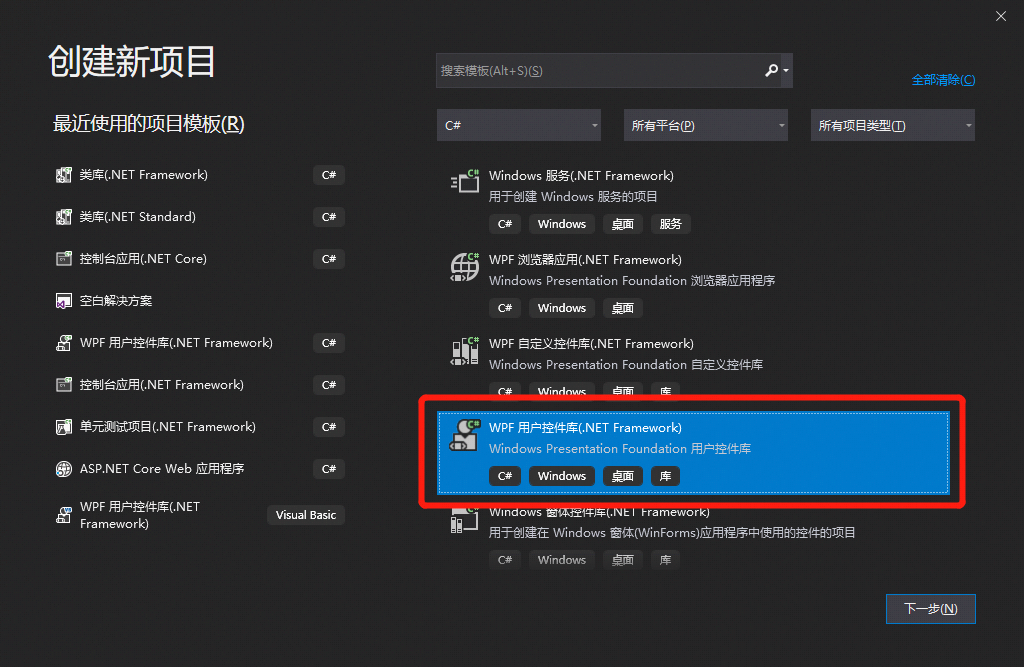Click the console app (.NET Core) icon

63,259
